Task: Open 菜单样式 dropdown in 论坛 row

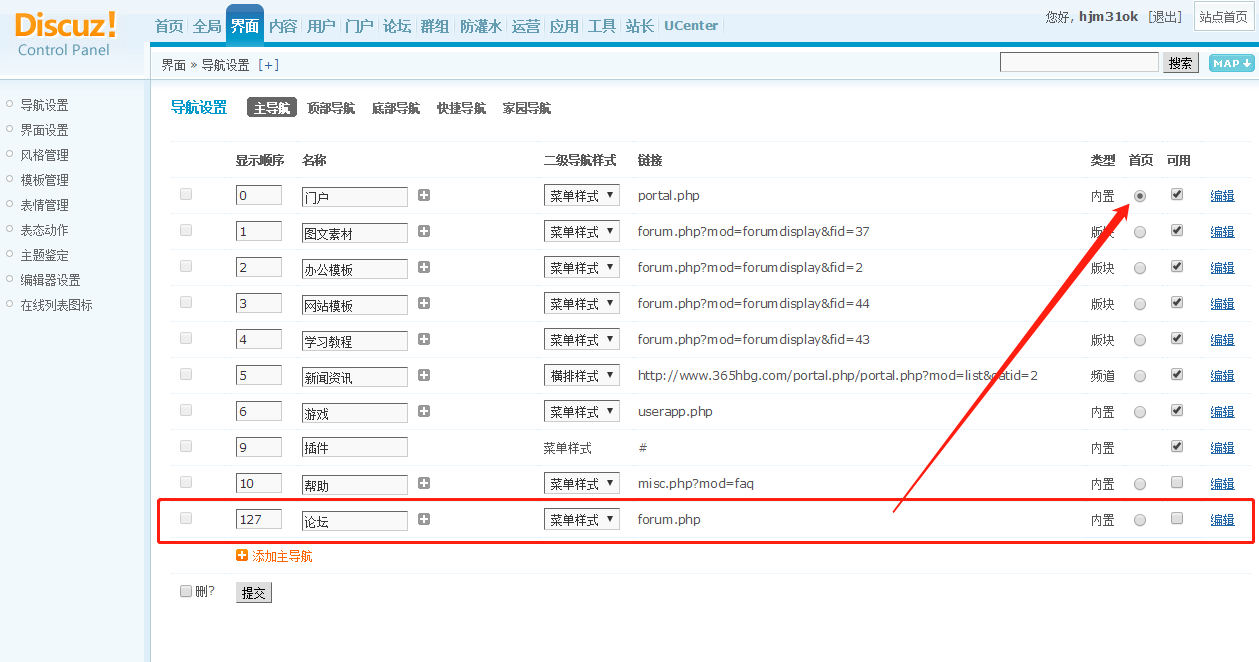Action: [x=582, y=519]
